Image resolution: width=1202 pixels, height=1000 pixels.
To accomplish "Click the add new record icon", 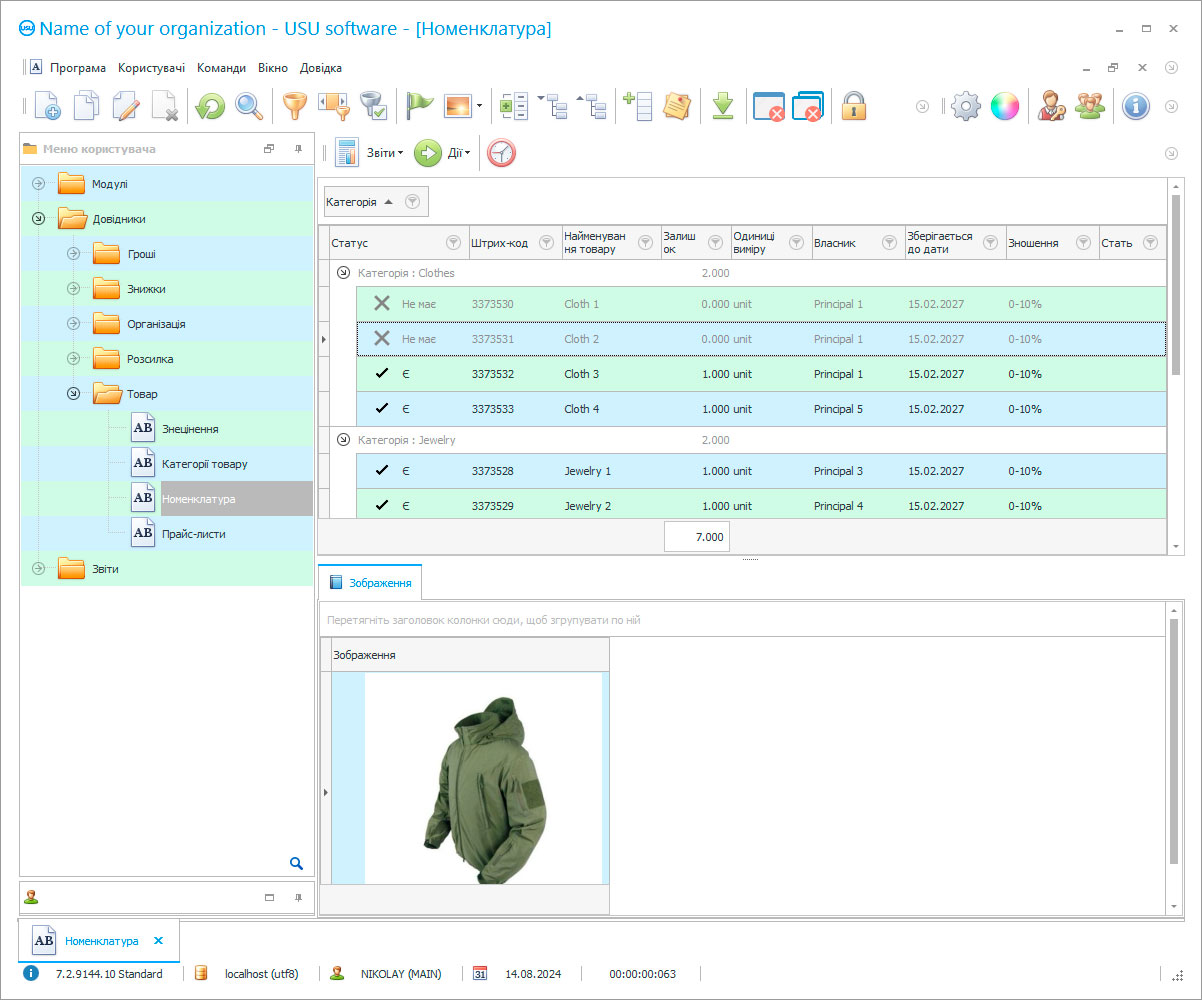I will [x=47, y=106].
